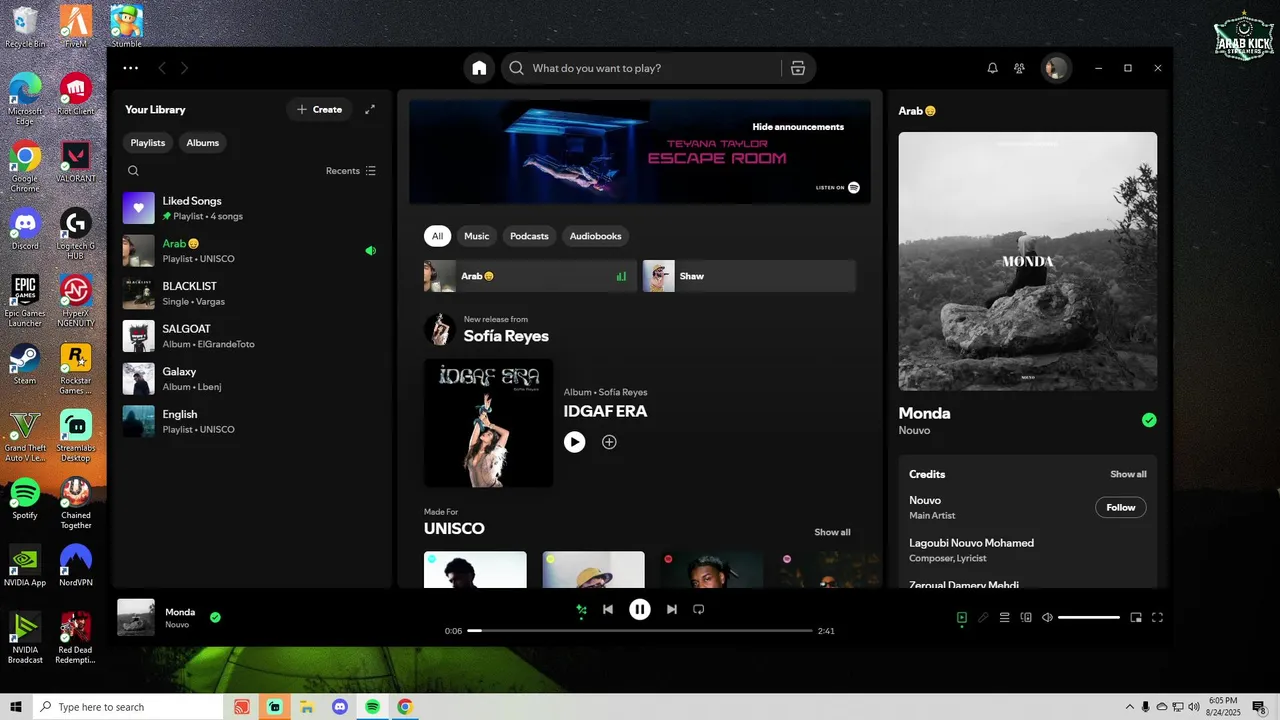The image size is (1280, 720).
Task: Open the Shaw shortcut card
Action: coord(749,276)
